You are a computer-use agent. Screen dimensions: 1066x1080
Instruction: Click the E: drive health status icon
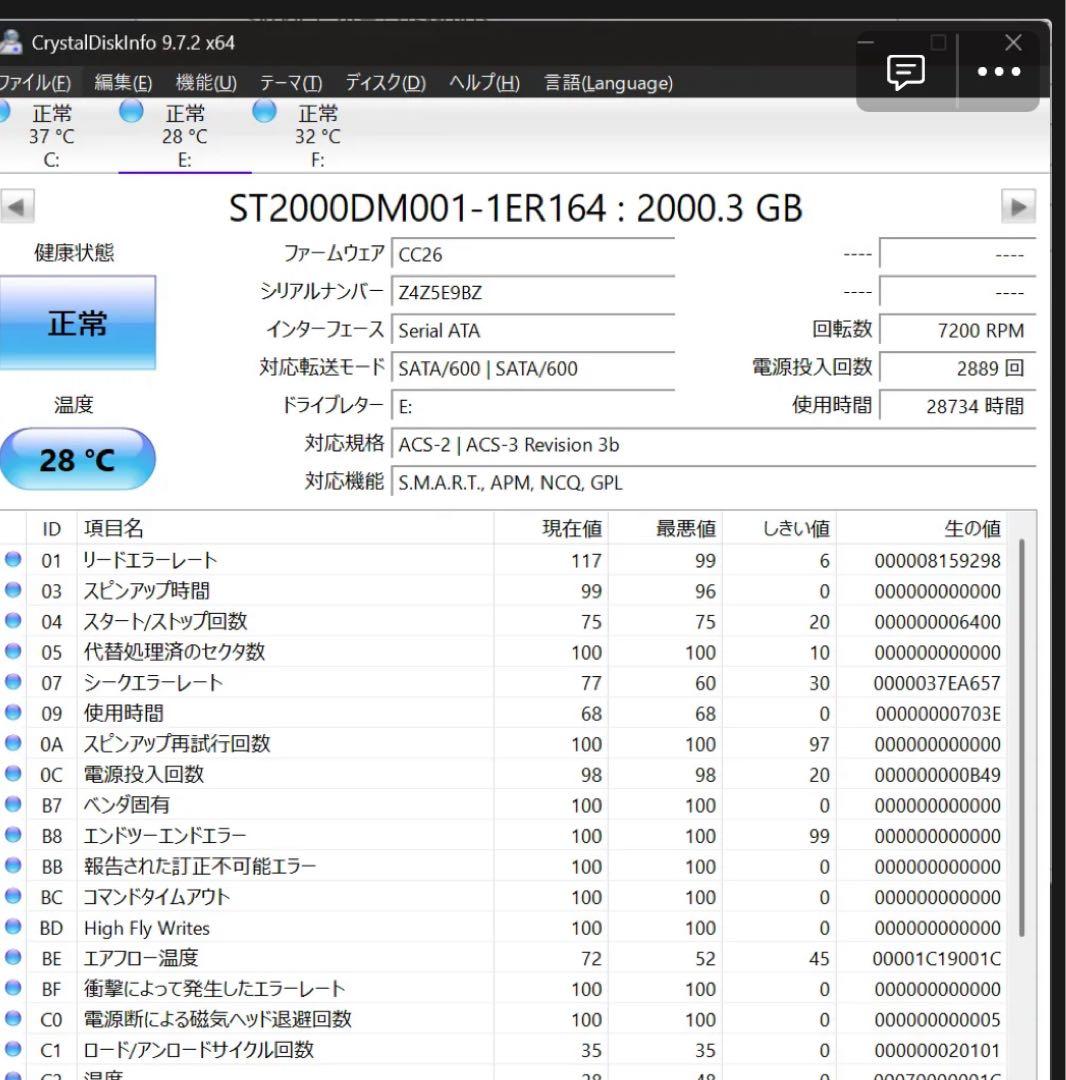tap(131, 113)
